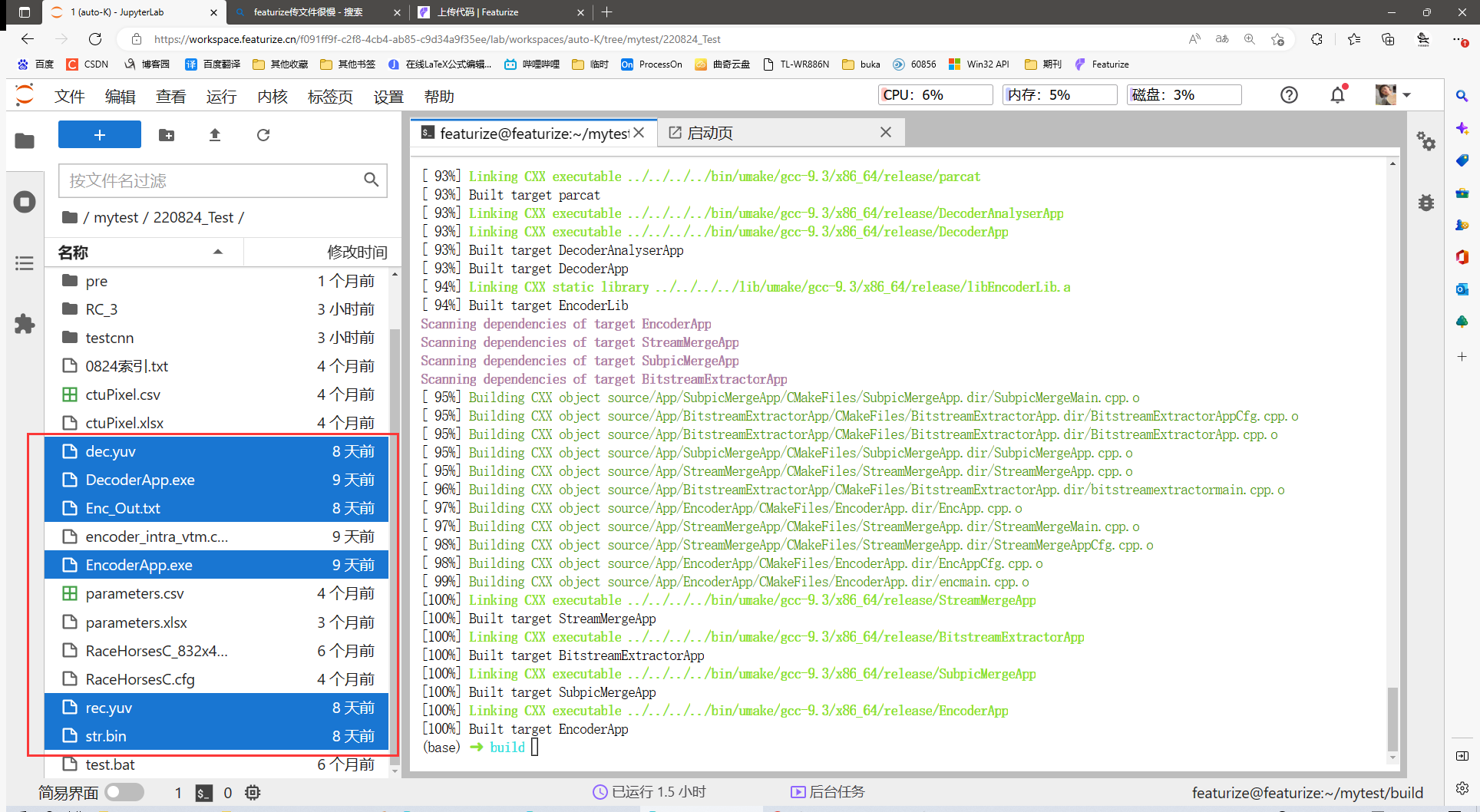Click the 已运行 1.5 小时 status item
This screenshot has width=1480, height=812.
[x=649, y=792]
